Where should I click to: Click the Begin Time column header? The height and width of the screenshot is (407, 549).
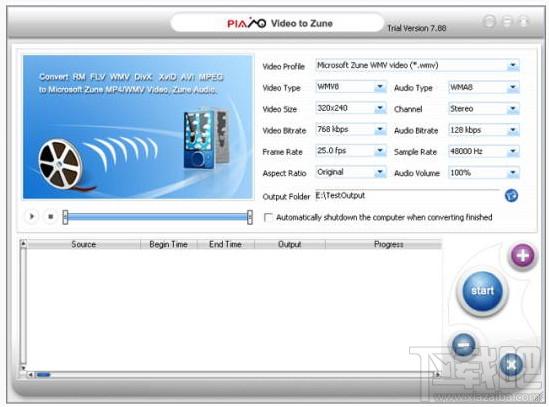pyautogui.click(x=168, y=244)
